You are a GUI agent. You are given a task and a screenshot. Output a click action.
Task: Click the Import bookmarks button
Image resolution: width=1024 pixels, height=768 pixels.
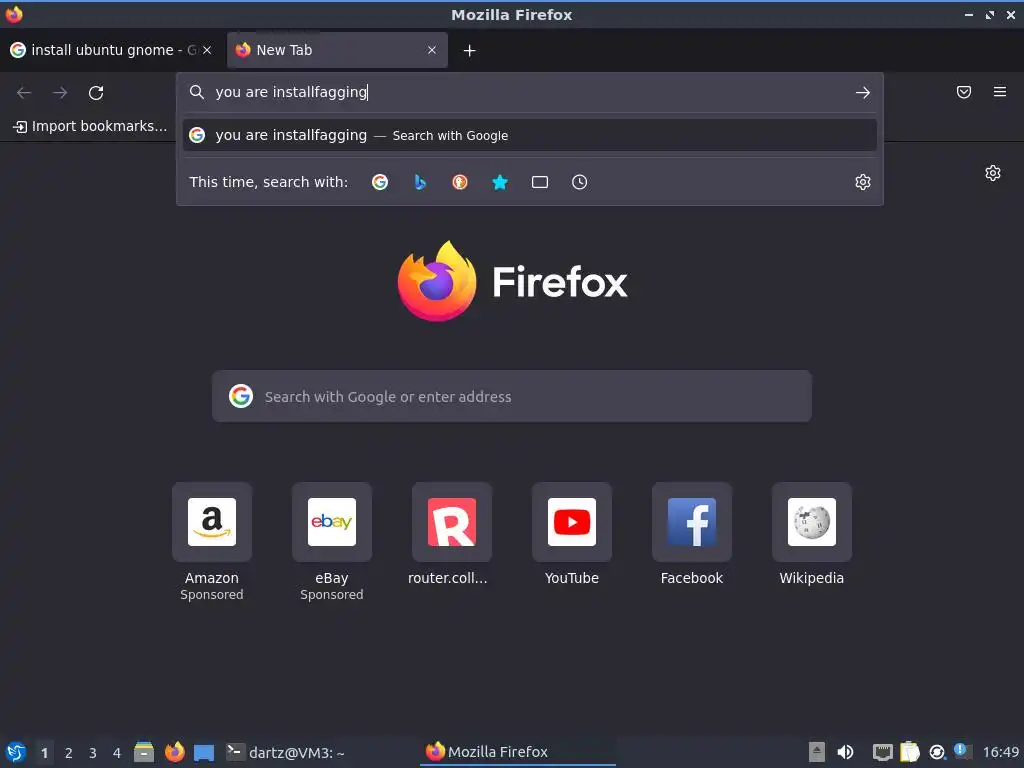90,126
